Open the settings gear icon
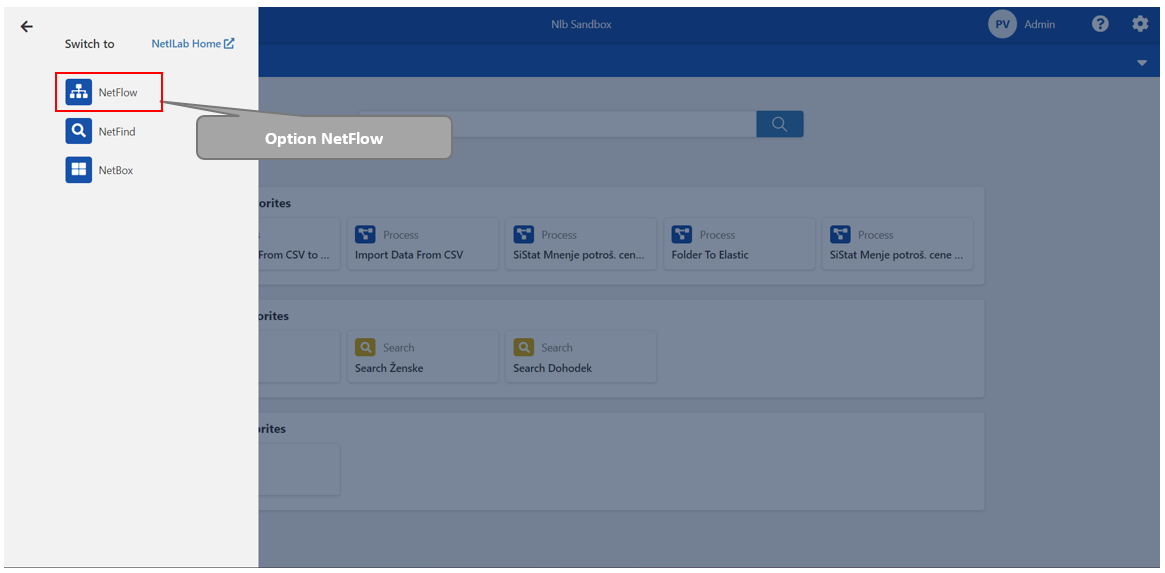The height and width of the screenshot is (573, 1165). pos(1140,24)
